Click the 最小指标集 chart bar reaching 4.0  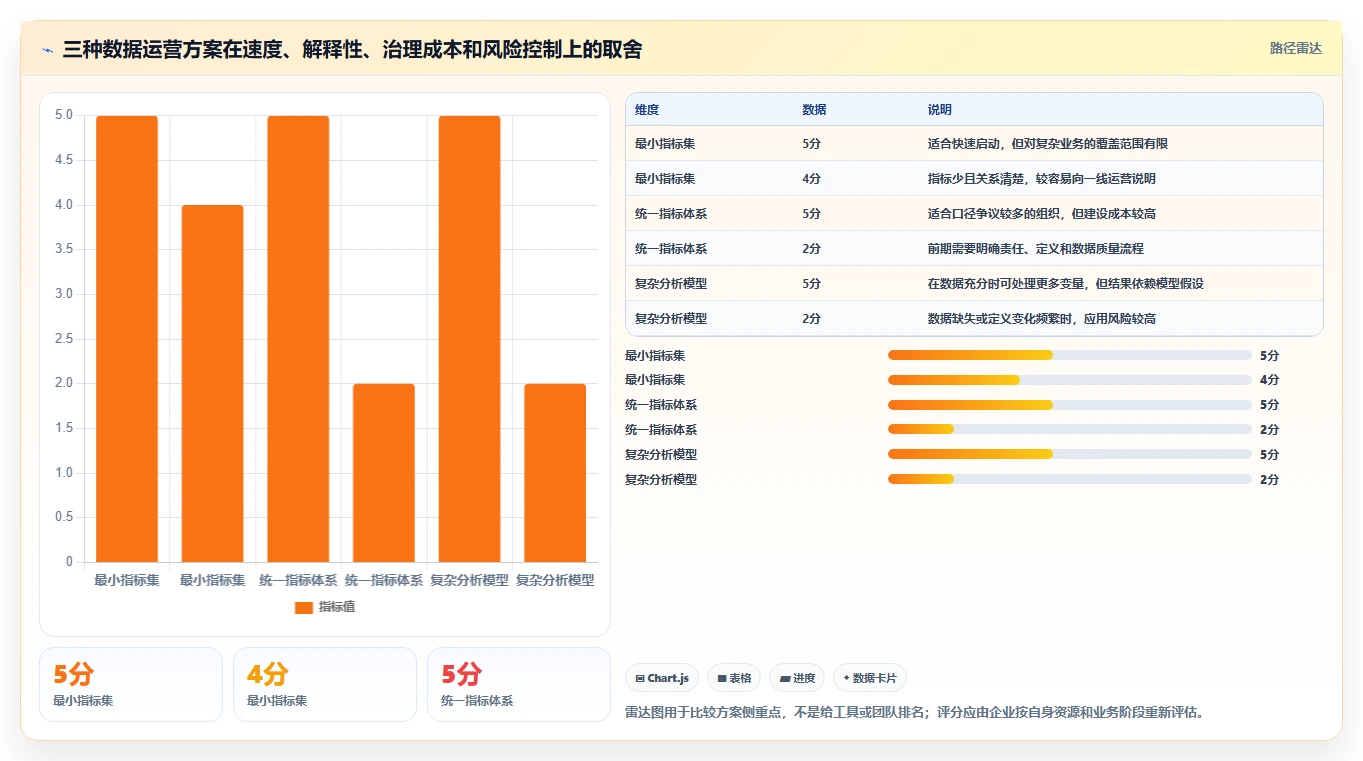[212, 383]
